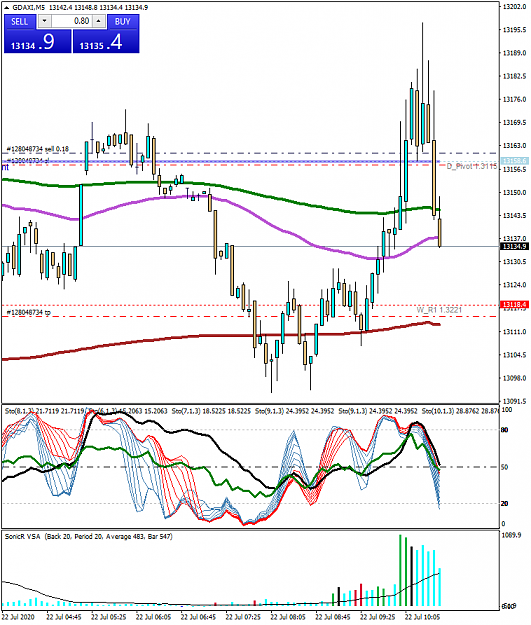This screenshot has width=531, height=625.
Task: Click the 22 Jul 08:45 time label
Action: point(333,617)
